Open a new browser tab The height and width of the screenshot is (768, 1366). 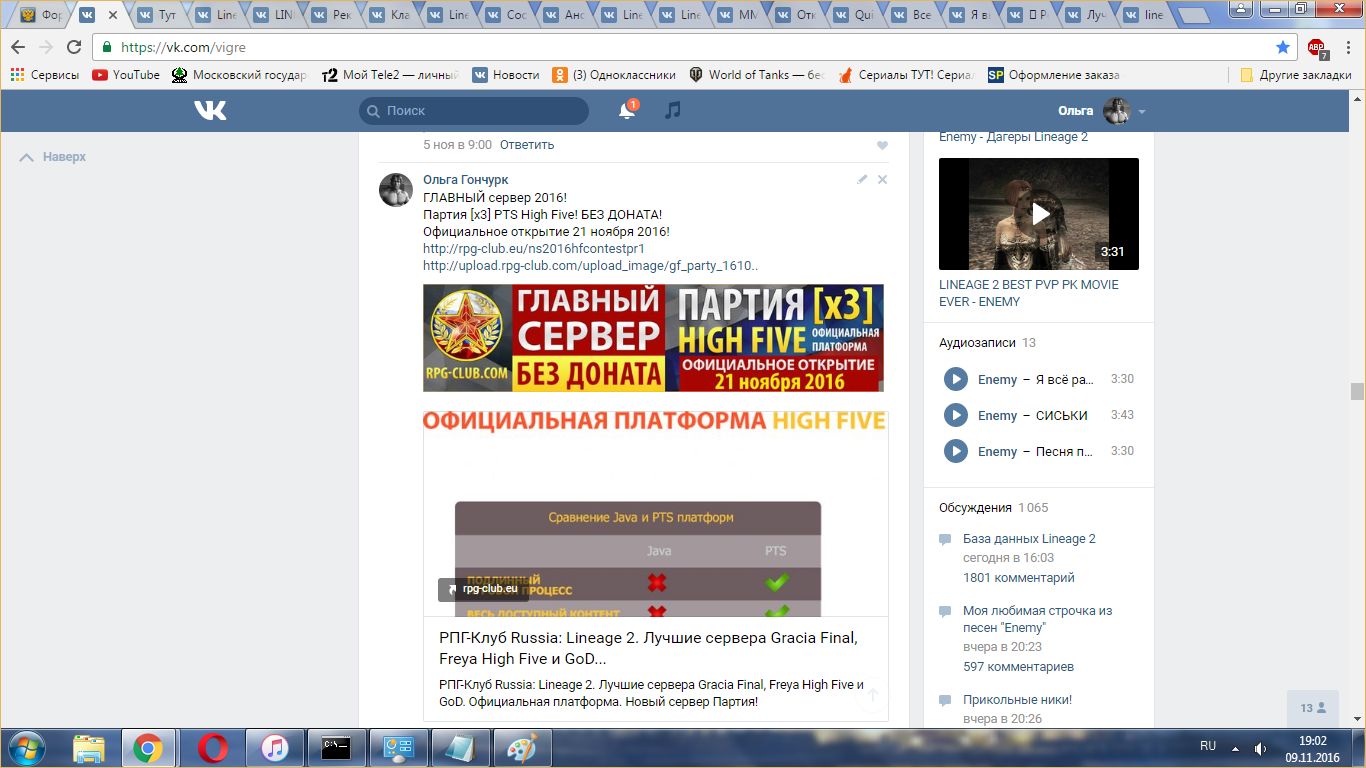pos(1193,15)
